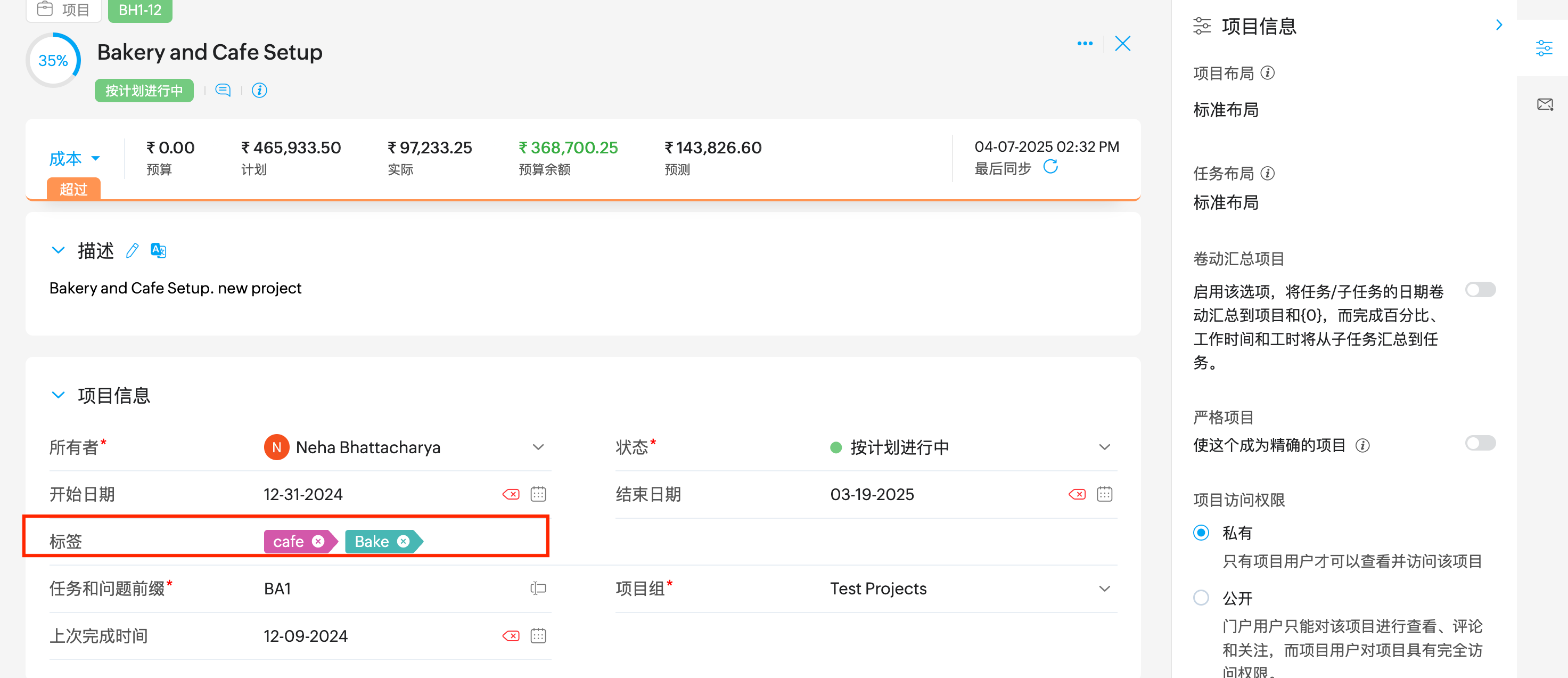Screen dimensions: 1568x678
Task: Collapse the 项目信息 section
Action: pos(58,395)
